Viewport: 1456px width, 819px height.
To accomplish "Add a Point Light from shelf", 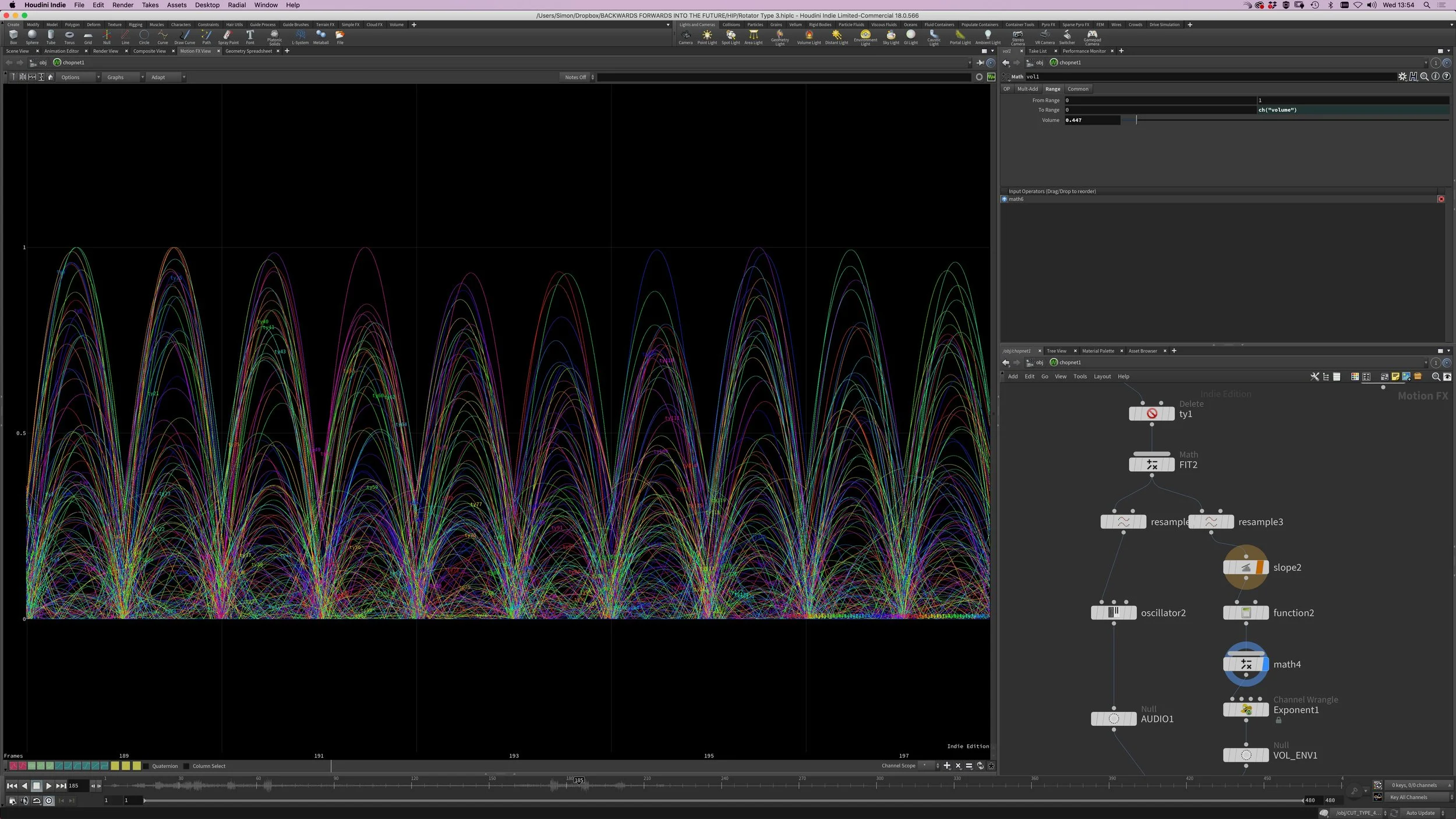I will [707, 37].
